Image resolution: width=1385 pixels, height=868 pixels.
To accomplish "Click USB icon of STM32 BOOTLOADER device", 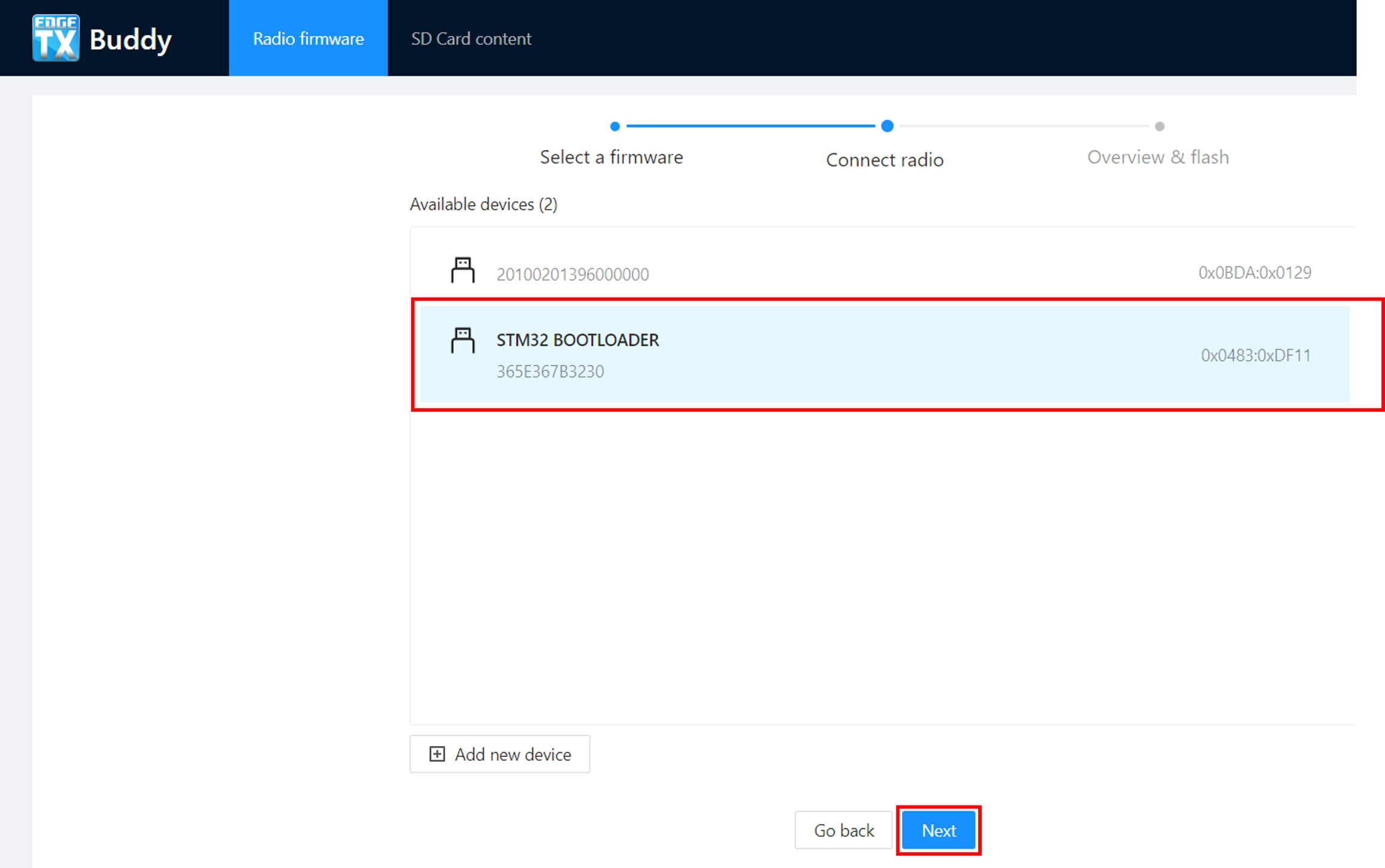I will [x=462, y=340].
